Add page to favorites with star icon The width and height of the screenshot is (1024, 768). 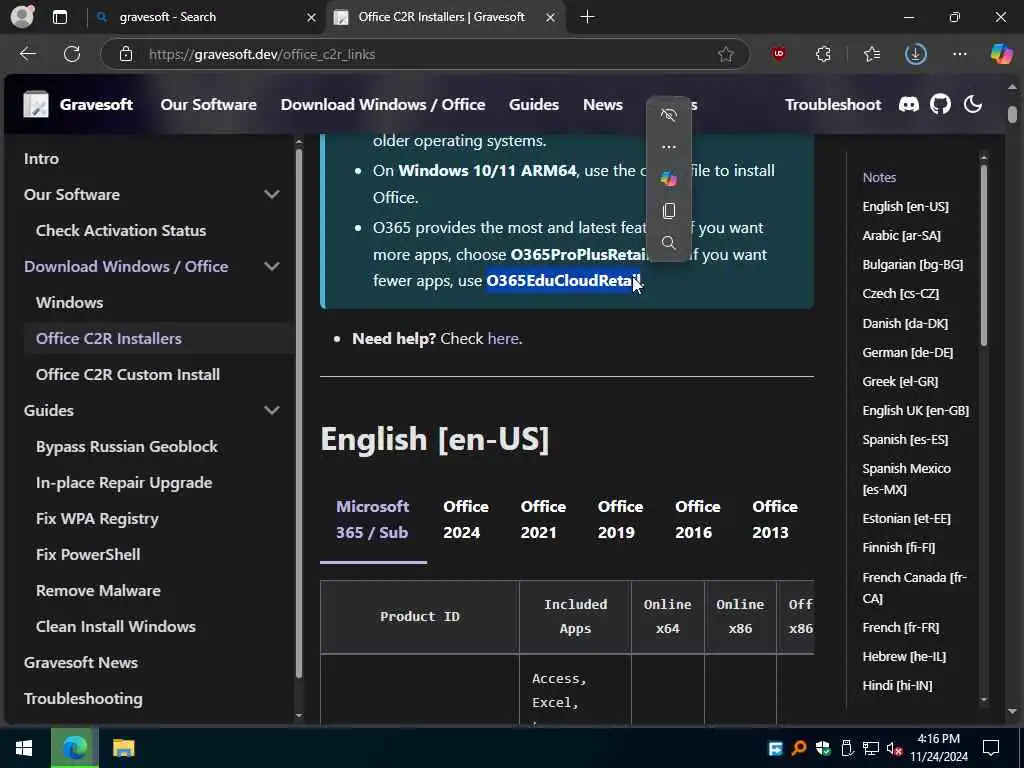(726, 54)
